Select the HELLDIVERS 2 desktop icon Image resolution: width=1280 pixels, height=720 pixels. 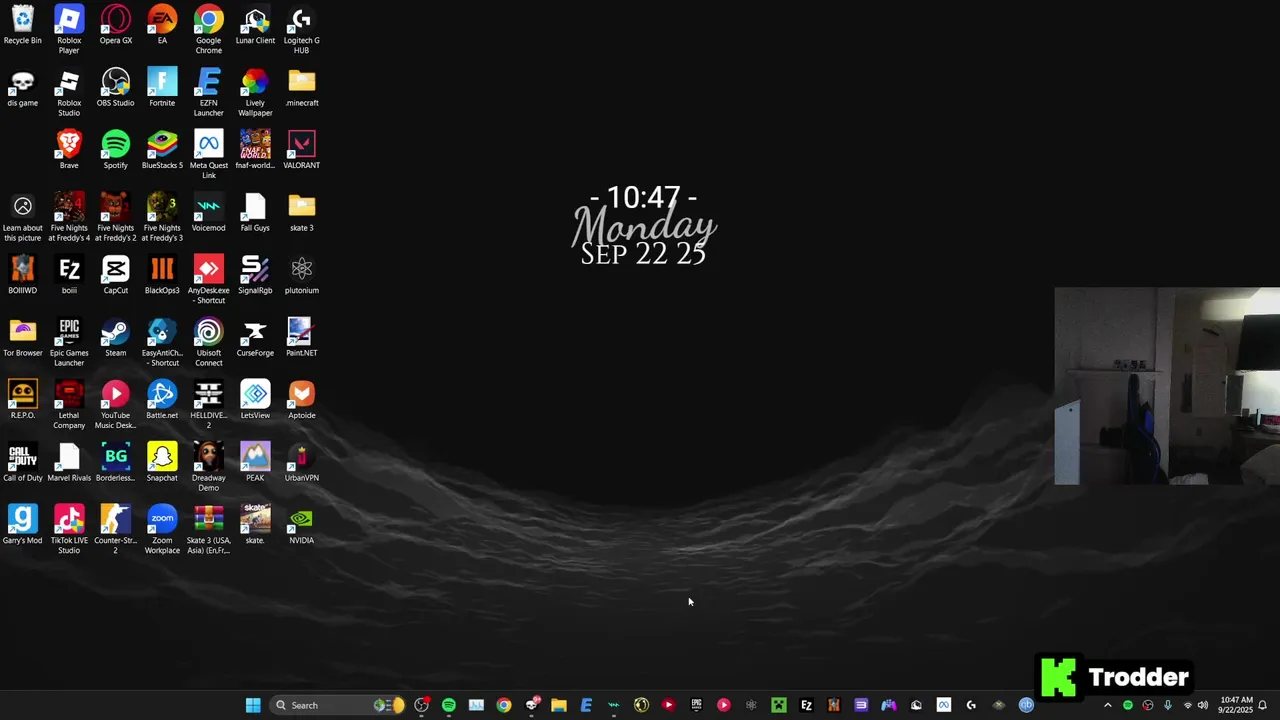208,405
